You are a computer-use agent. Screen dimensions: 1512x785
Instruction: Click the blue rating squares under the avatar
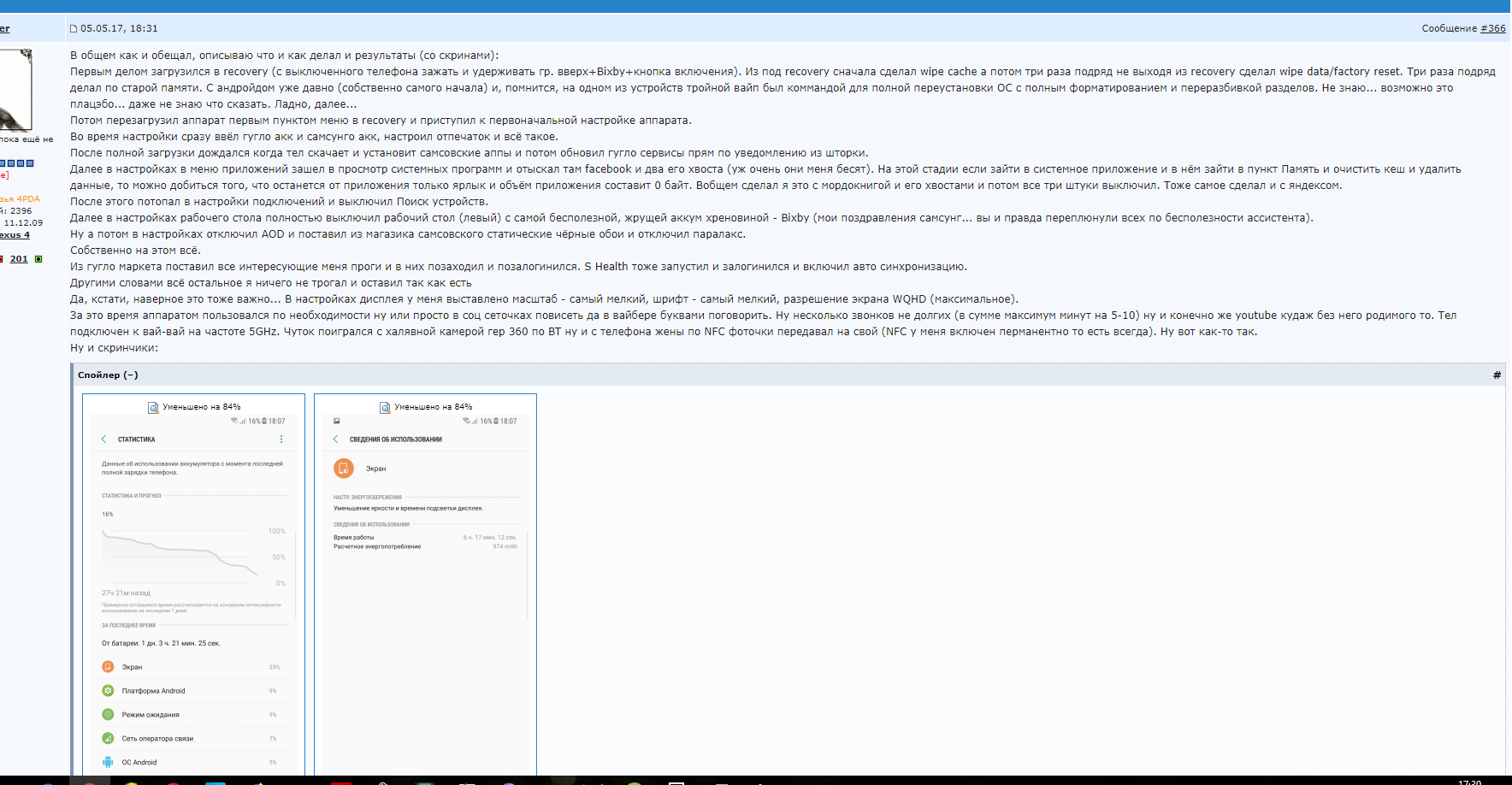coord(17,163)
